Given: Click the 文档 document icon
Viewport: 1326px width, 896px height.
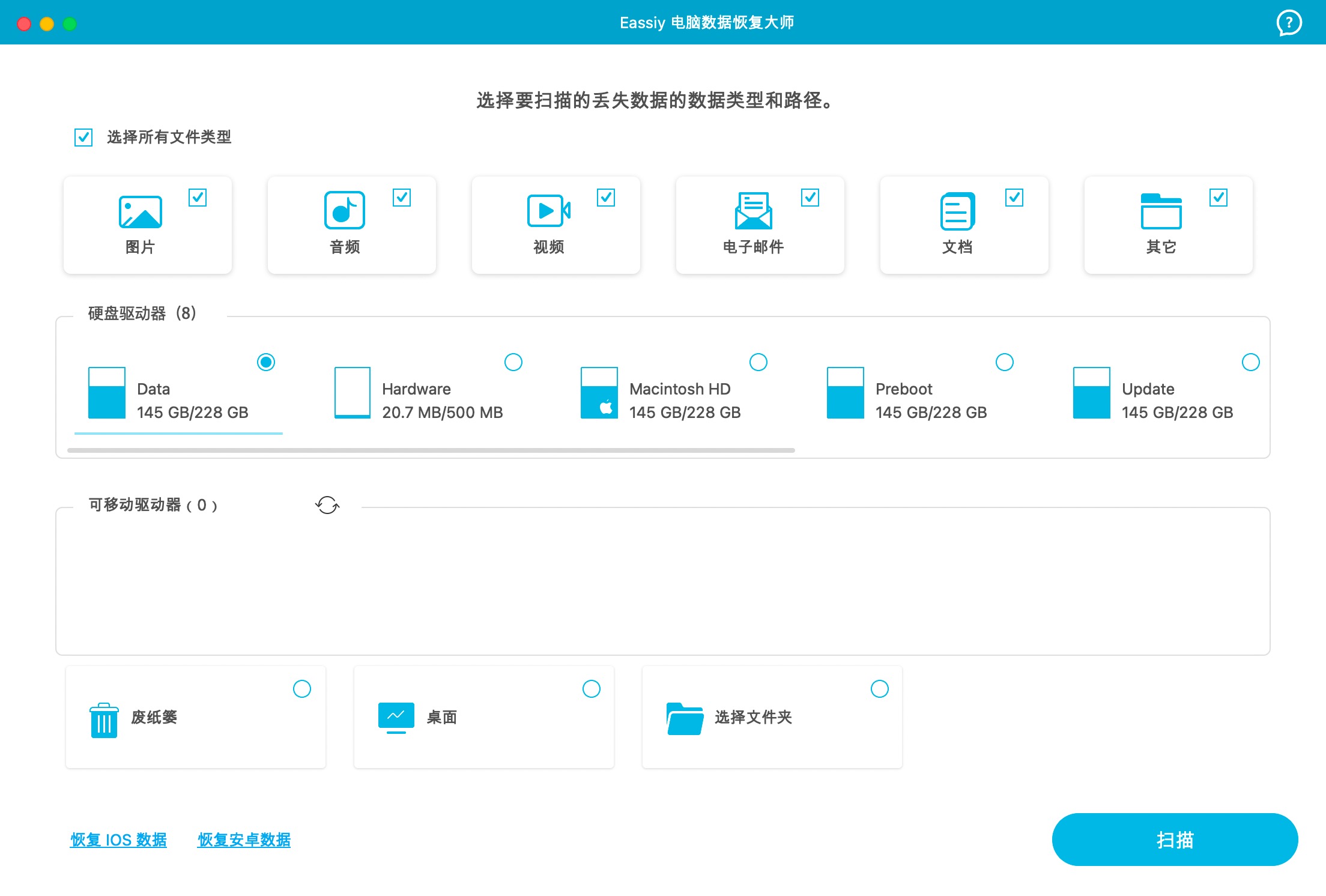Looking at the screenshot, I should (x=957, y=211).
